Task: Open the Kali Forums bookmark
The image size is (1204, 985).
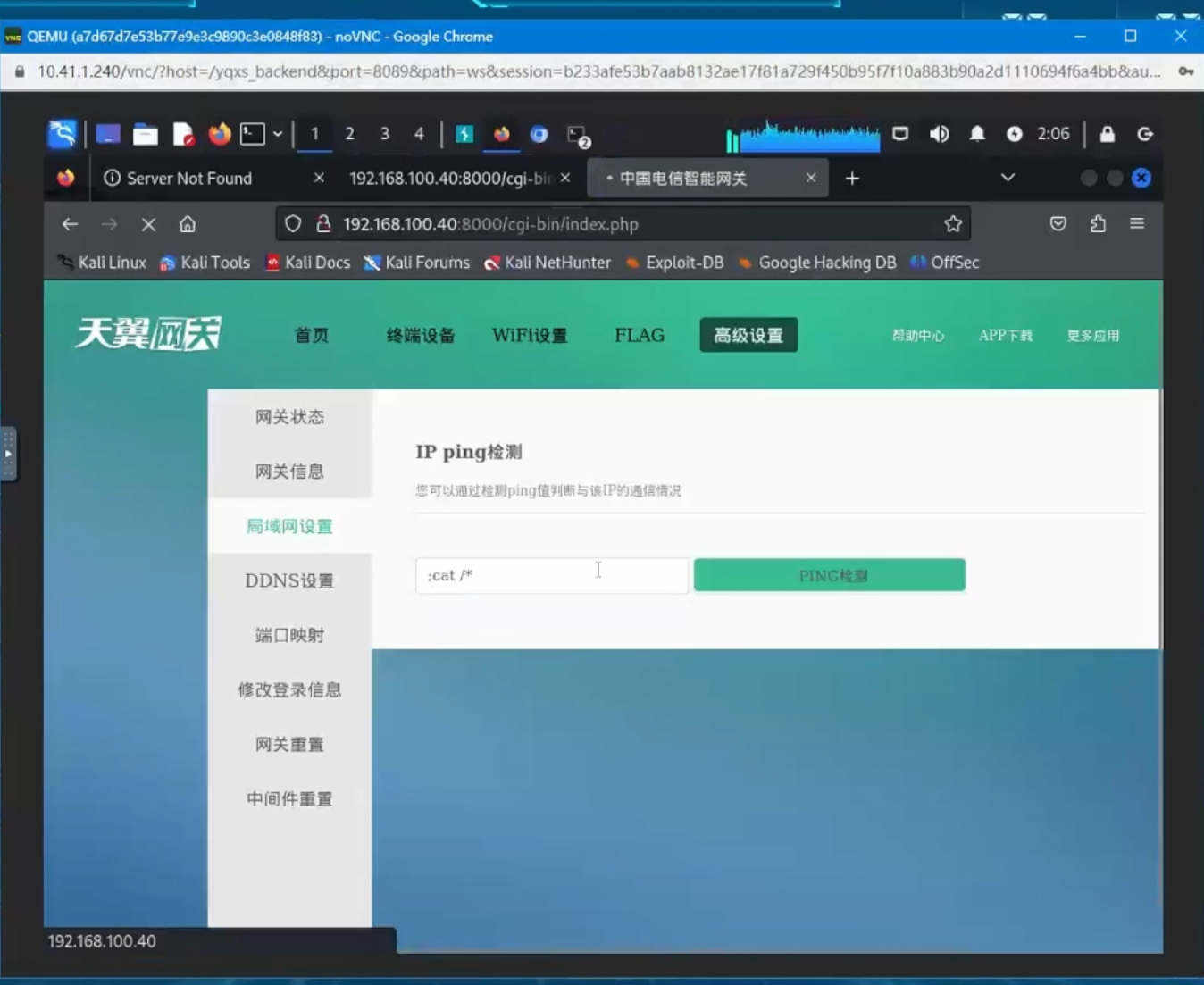Action: (x=417, y=263)
